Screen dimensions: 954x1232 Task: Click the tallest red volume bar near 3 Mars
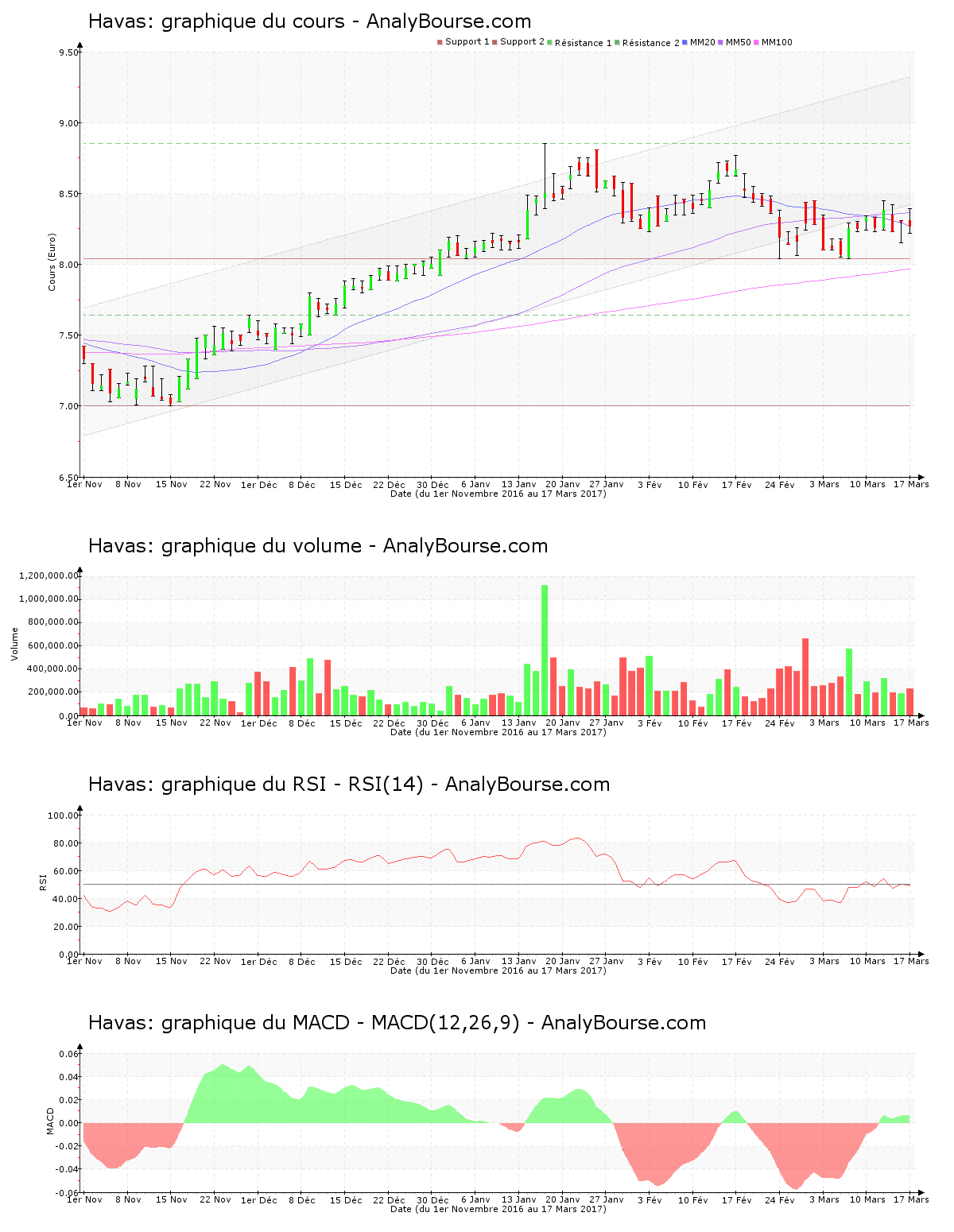[805, 677]
